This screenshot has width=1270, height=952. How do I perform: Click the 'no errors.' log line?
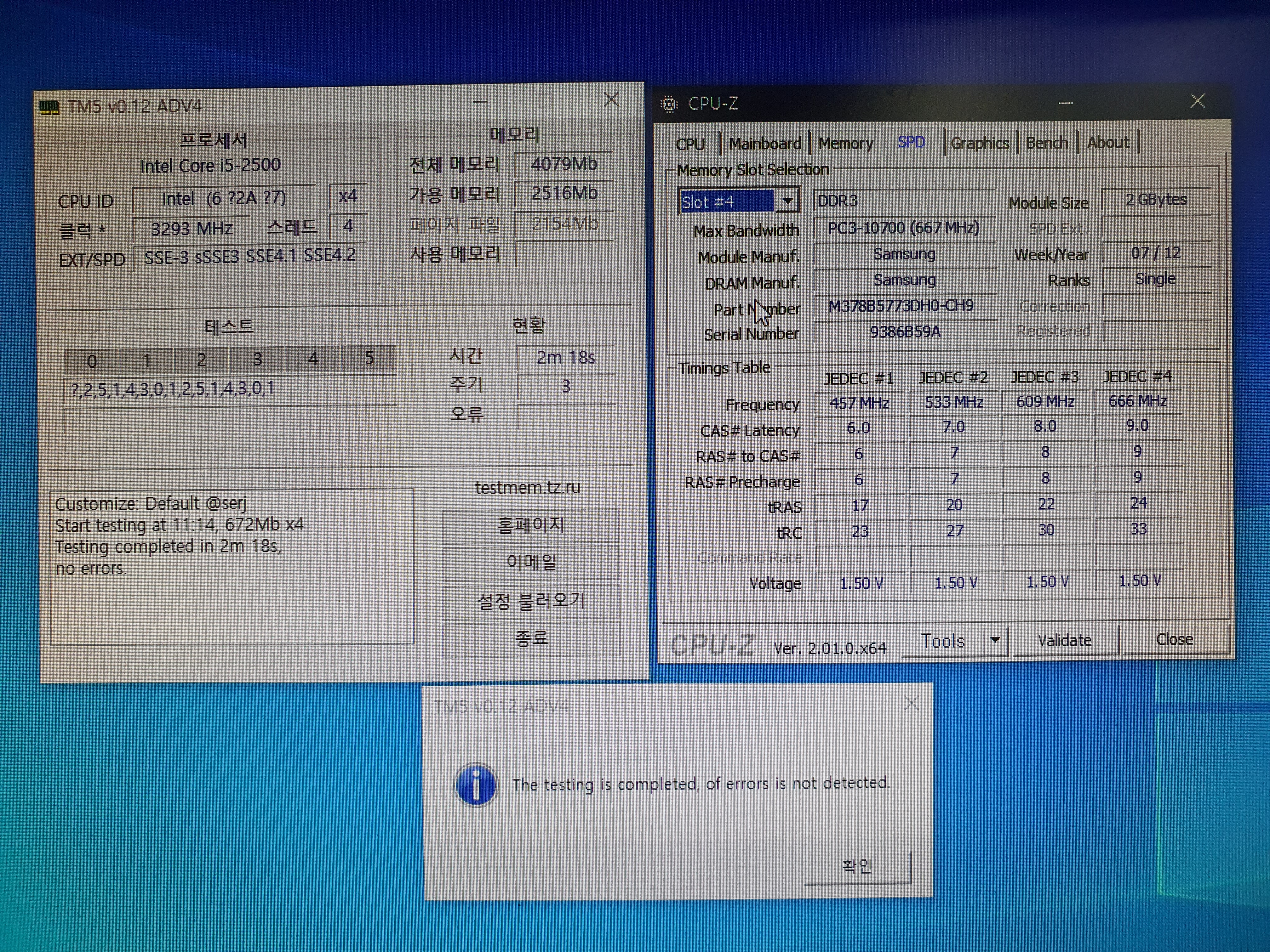click(91, 569)
